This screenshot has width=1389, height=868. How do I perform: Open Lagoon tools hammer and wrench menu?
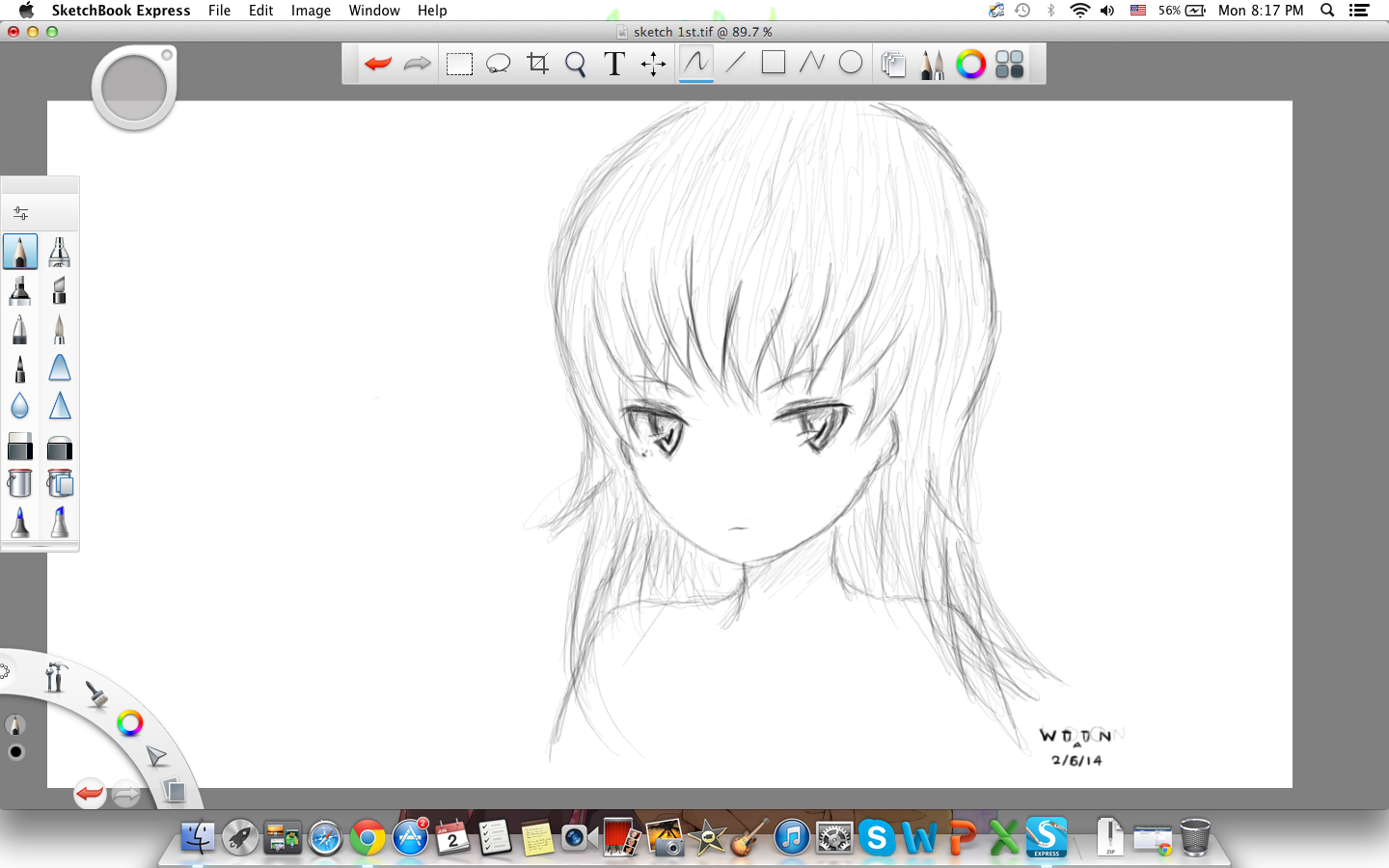55,678
